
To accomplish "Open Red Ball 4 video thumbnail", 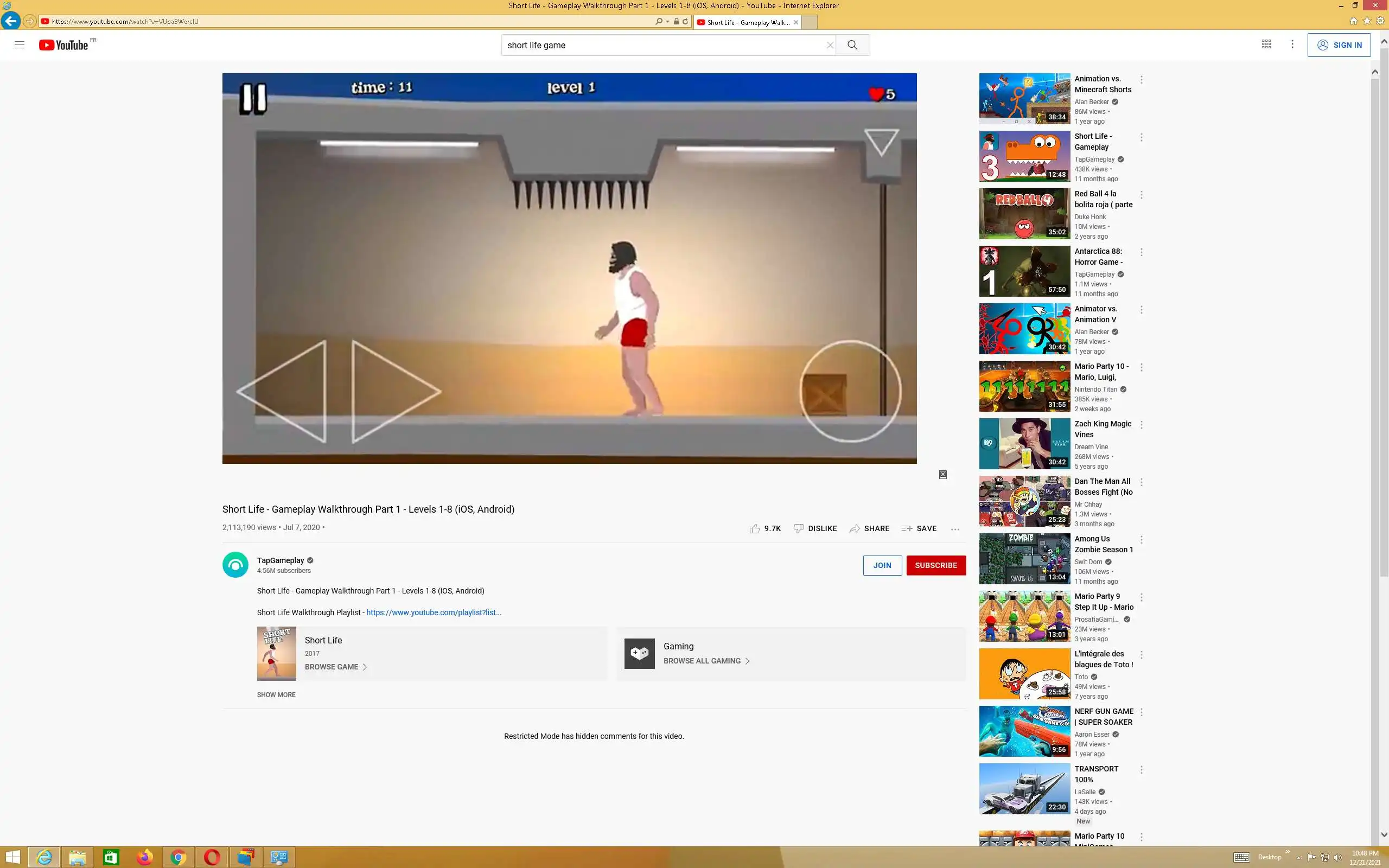I will click(1024, 214).
